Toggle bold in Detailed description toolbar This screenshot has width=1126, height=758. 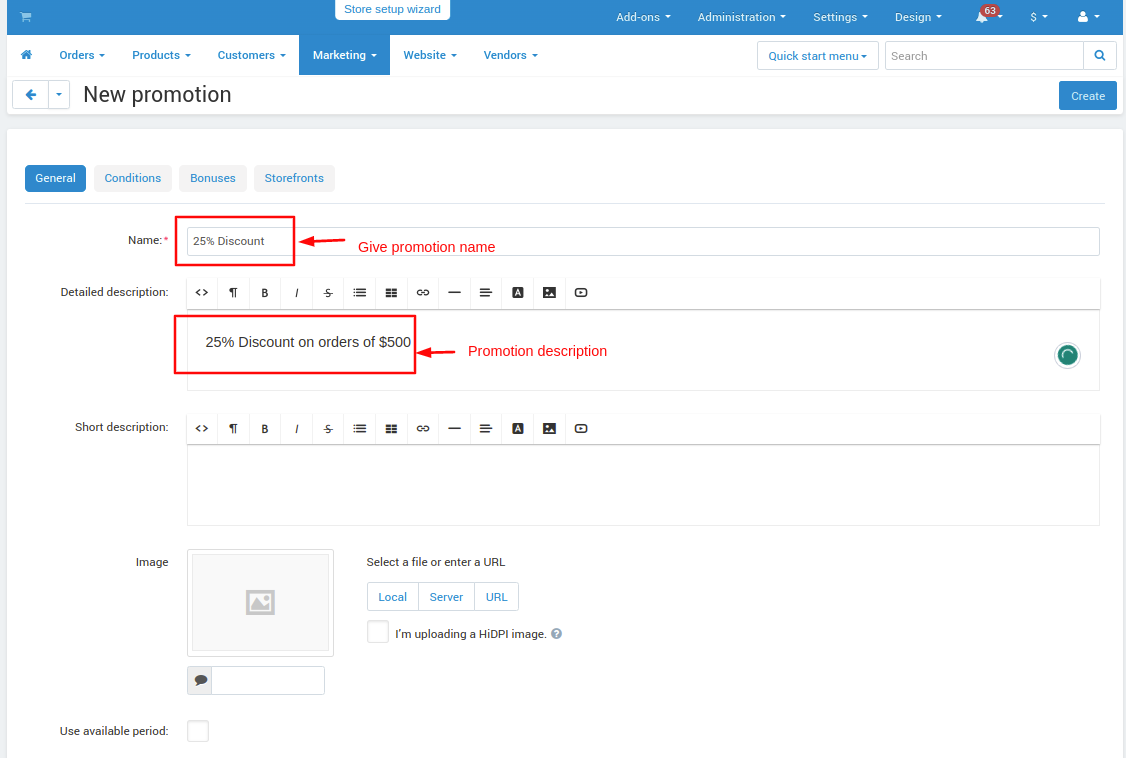click(265, 293)
